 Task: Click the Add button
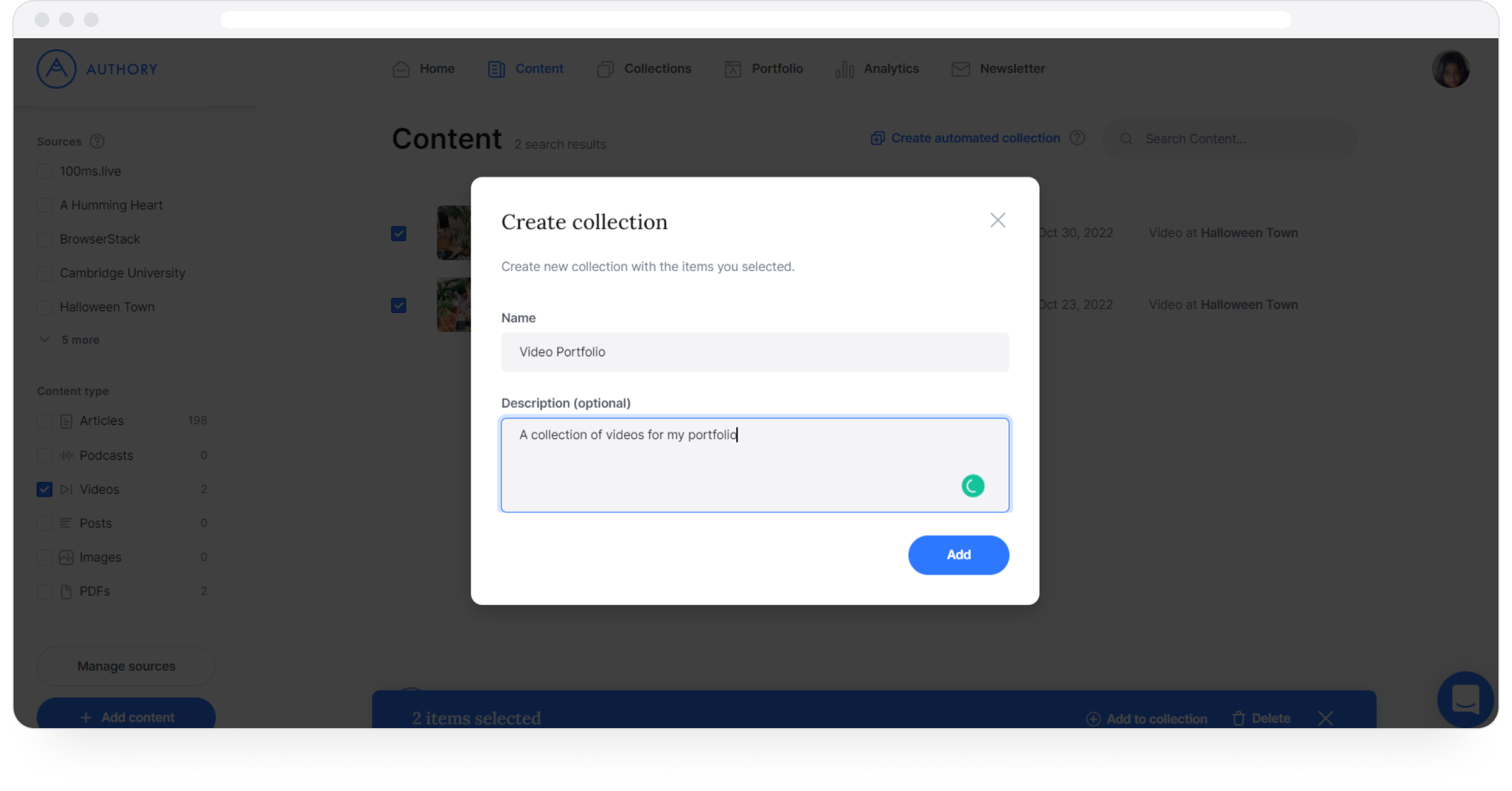click(x=958, y=555)
